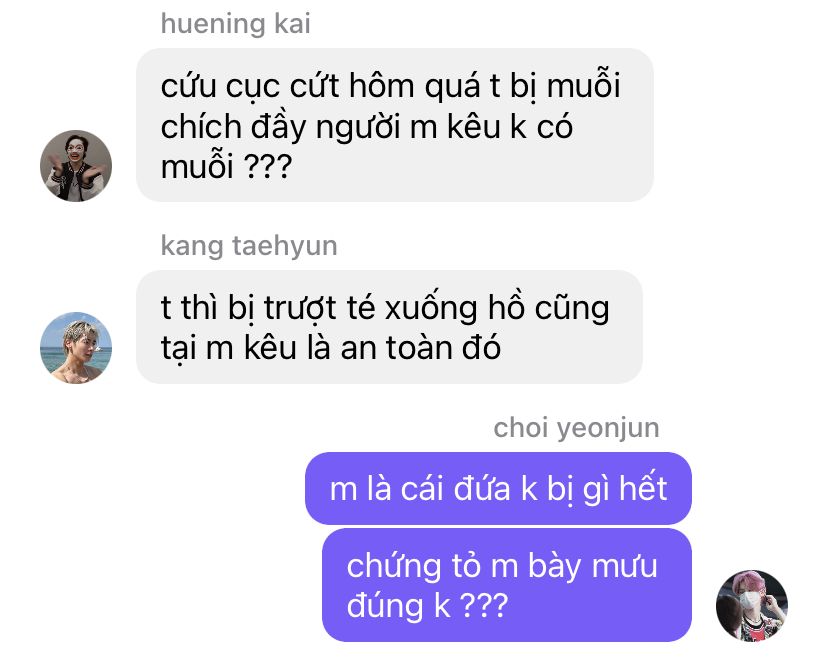Select the line "chích đầy người m kêu k có"
The width and height of the screenshot is (828, 663).
pos(366,127)
